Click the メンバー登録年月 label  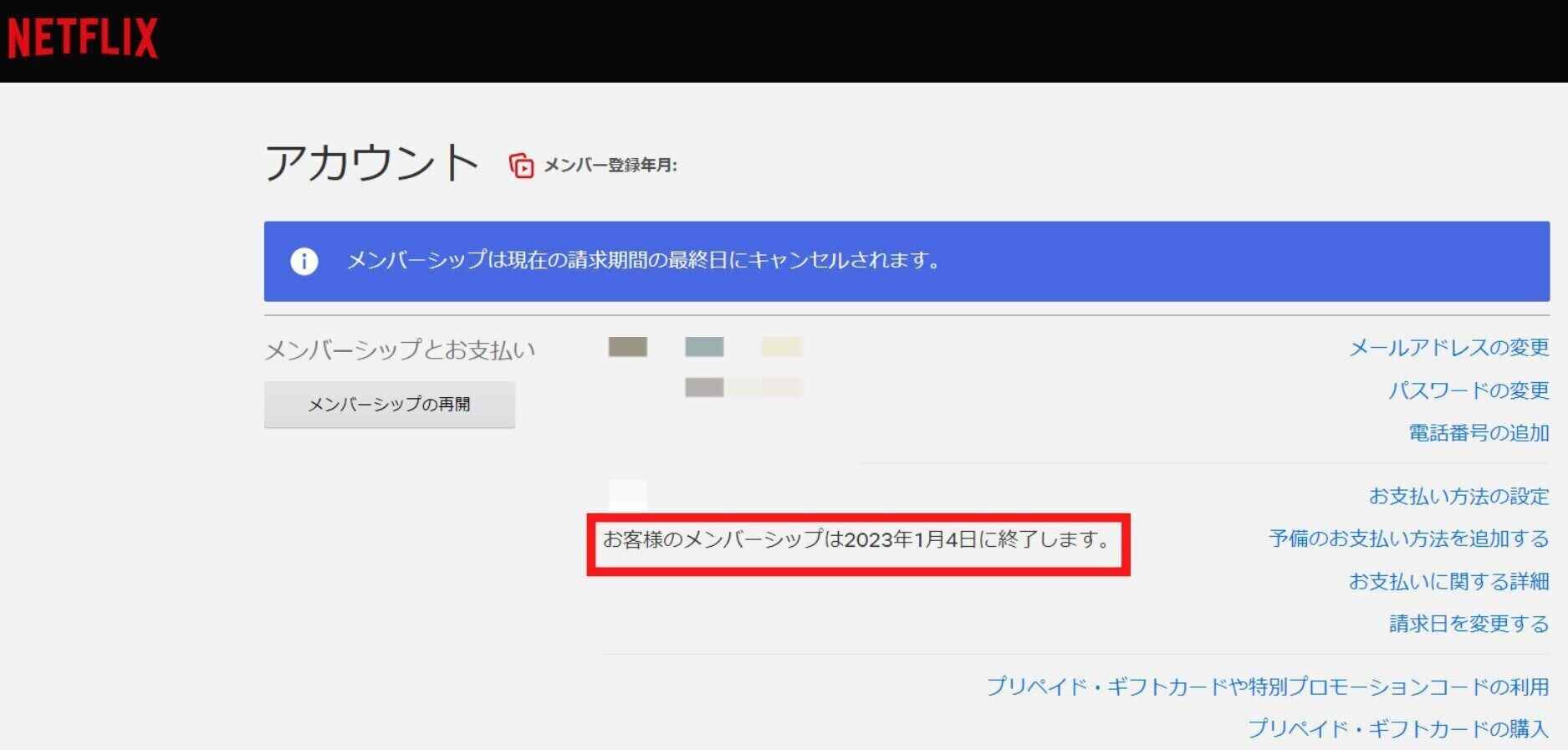pyautogui.click(x=610, y=166)
